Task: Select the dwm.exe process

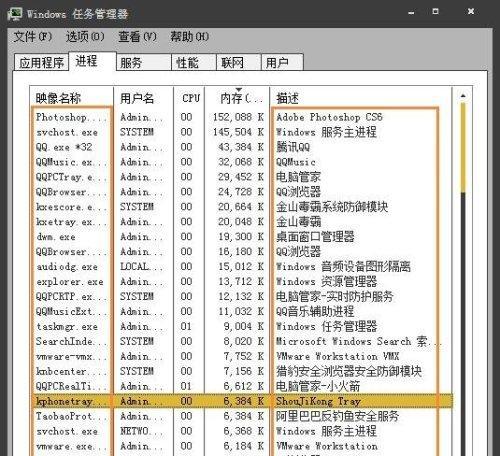Action: [x=241, y=237]
